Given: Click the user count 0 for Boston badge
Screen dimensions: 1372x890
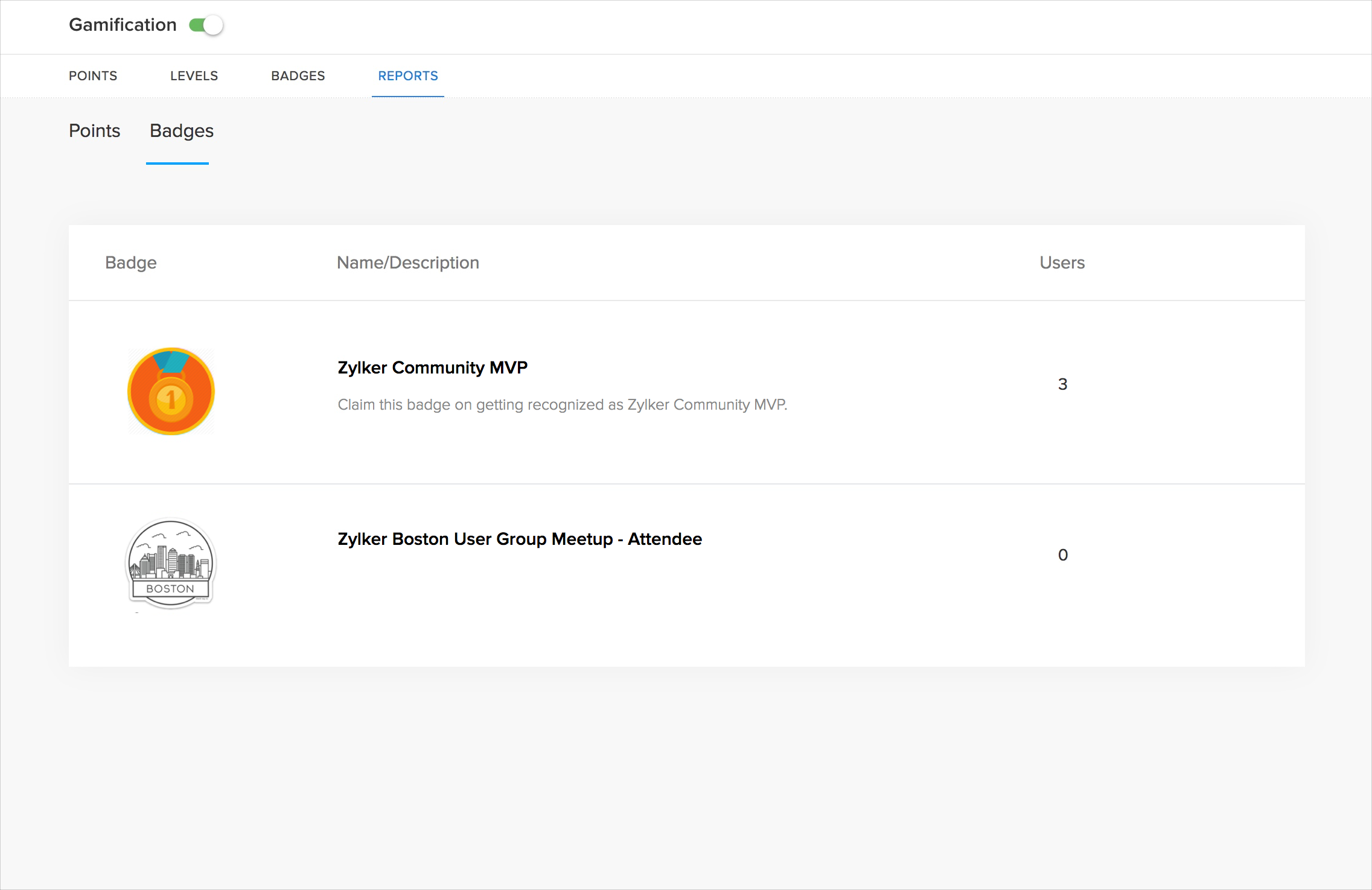Looking at the screenshot, I should tap(1062, 555).
